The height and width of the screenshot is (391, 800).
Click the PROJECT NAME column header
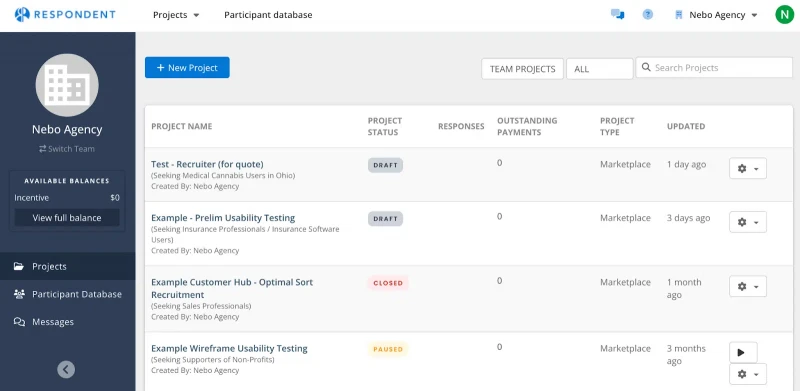pyautogui.click(x=182, y=126)
